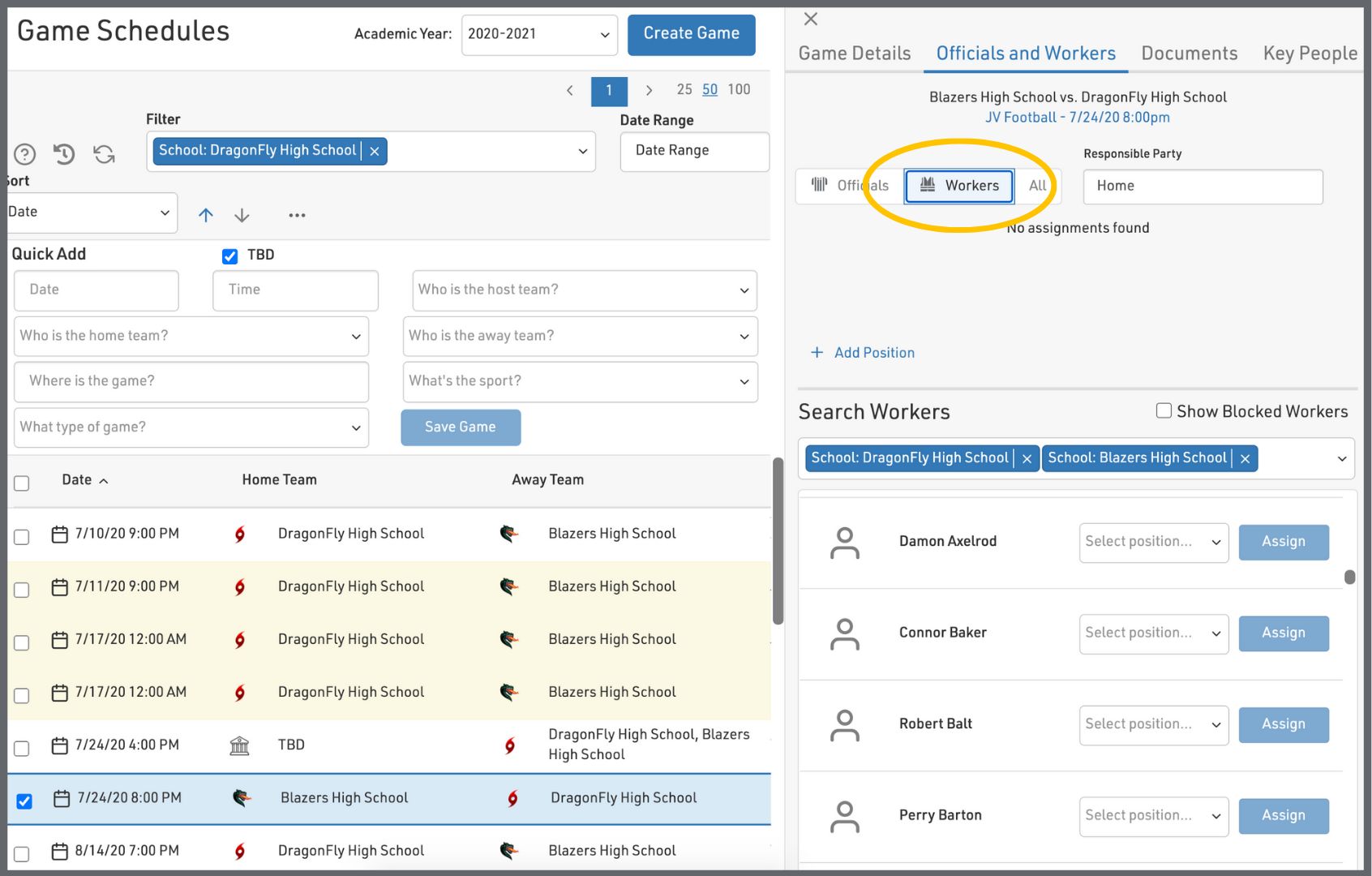Close the side panel with X icon
The height and width of the screenshot is (876, 1372).
[810, 19]
